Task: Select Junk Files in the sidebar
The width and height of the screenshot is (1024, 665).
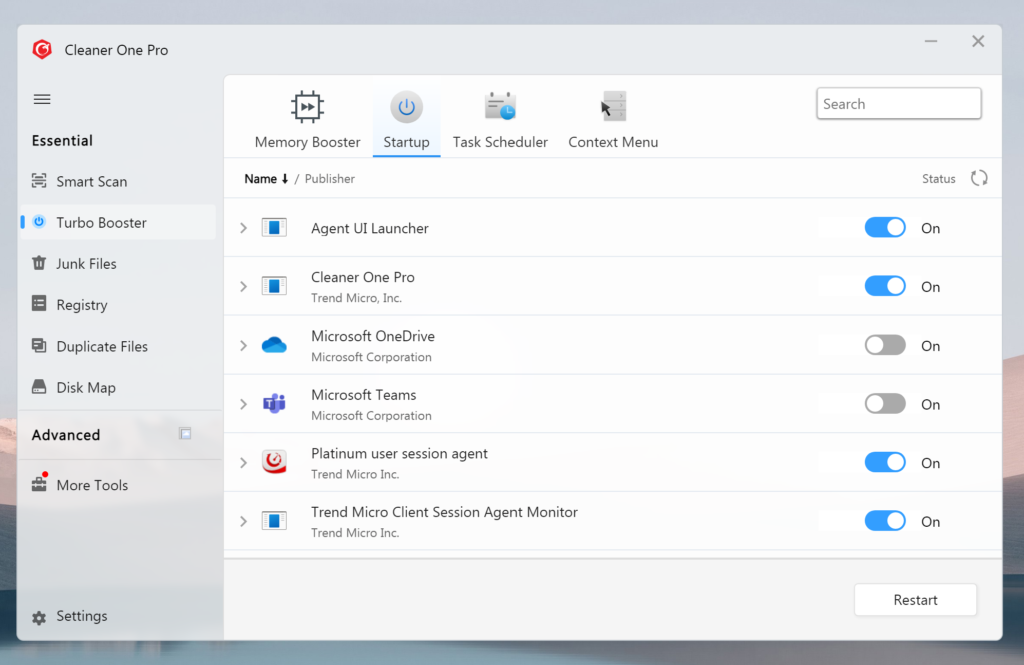Action: point(86,264)
